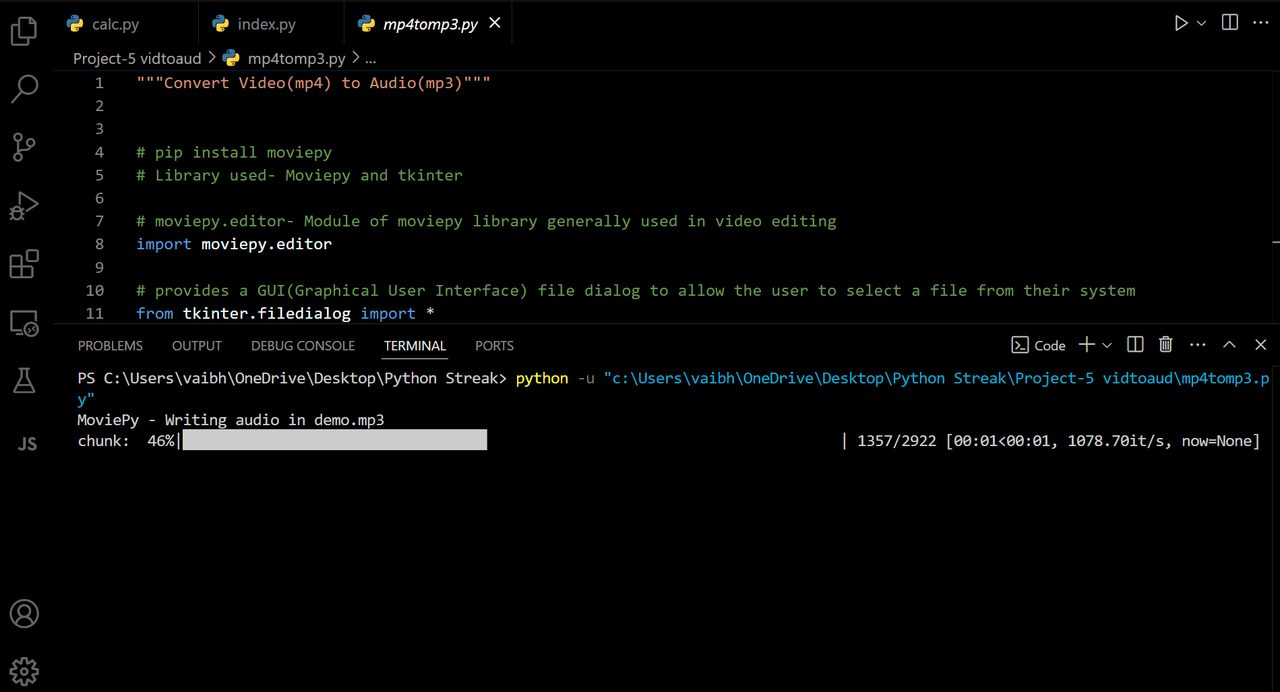Select the mp4tomp3.py tab
The image size is (1280, 692).
point(431,24)
